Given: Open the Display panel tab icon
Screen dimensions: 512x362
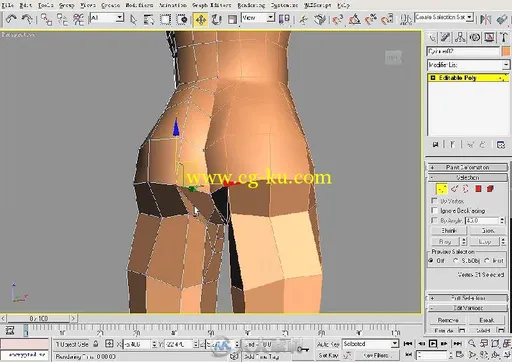Looking at the screenshot, I should pyautogui.click(x=489, y=37).
